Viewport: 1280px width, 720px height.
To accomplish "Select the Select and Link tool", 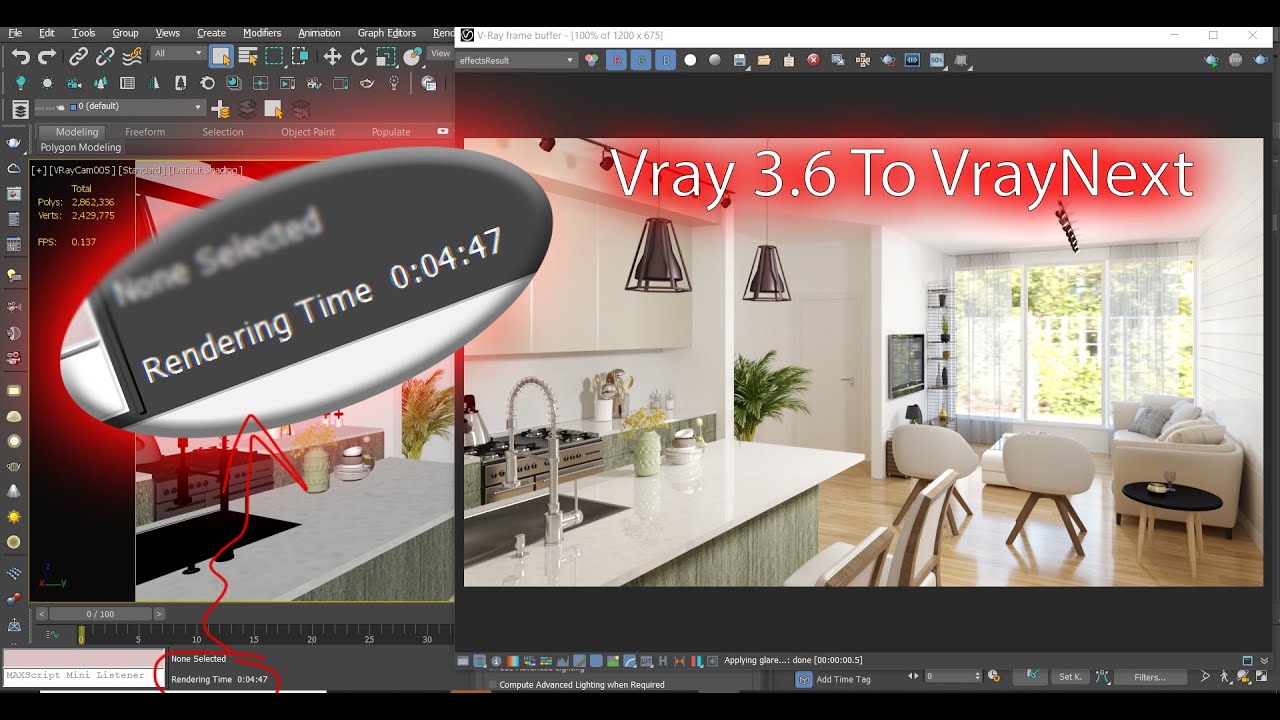I will 78,57.
